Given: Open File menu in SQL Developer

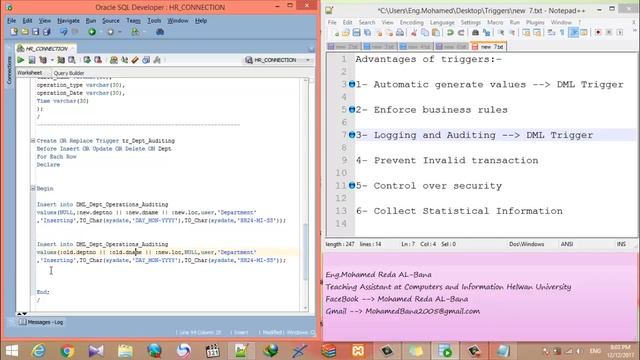Looking at the screenshot, I should [x=11, y=20].
